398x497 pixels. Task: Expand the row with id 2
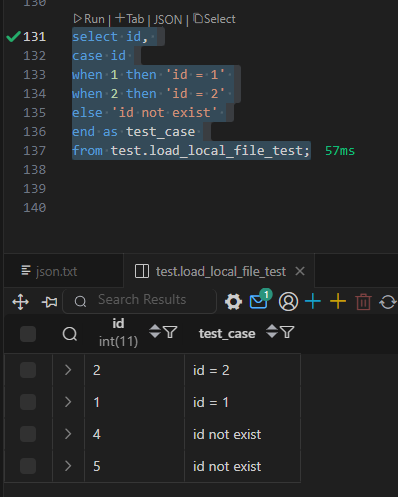tap(68, 370)
